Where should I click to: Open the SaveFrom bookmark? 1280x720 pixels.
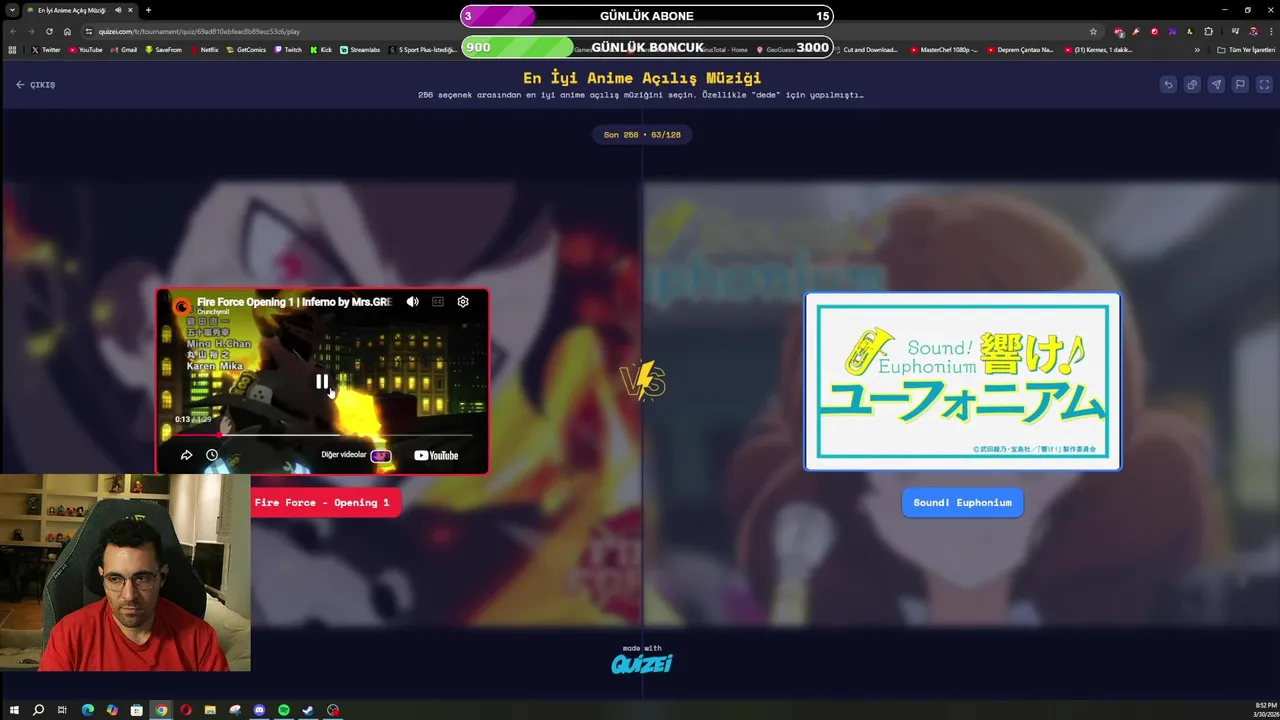[x=163, y=49]
